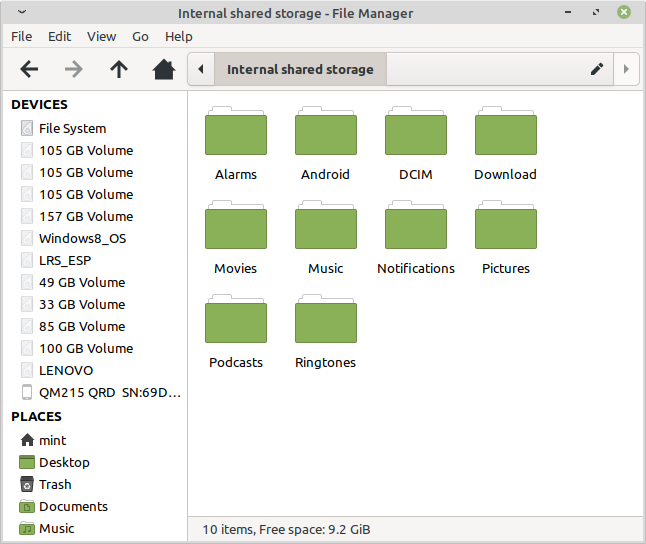This screenshot has width=646, height=544.
Task: Maximize the File Manager window
Action: pyautogui.click(x=596, y=12)
